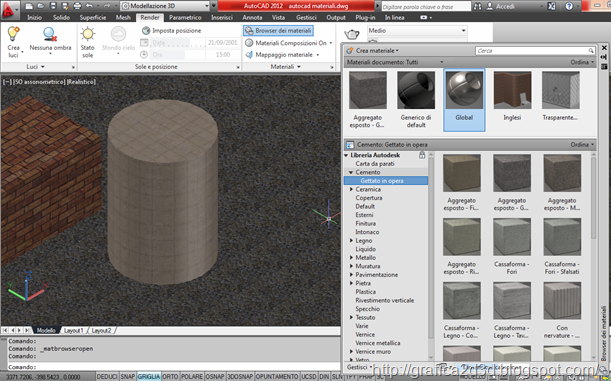611x381 pixels.
Task: Switch to Layout1 tab
Action: tap(74, 330)
